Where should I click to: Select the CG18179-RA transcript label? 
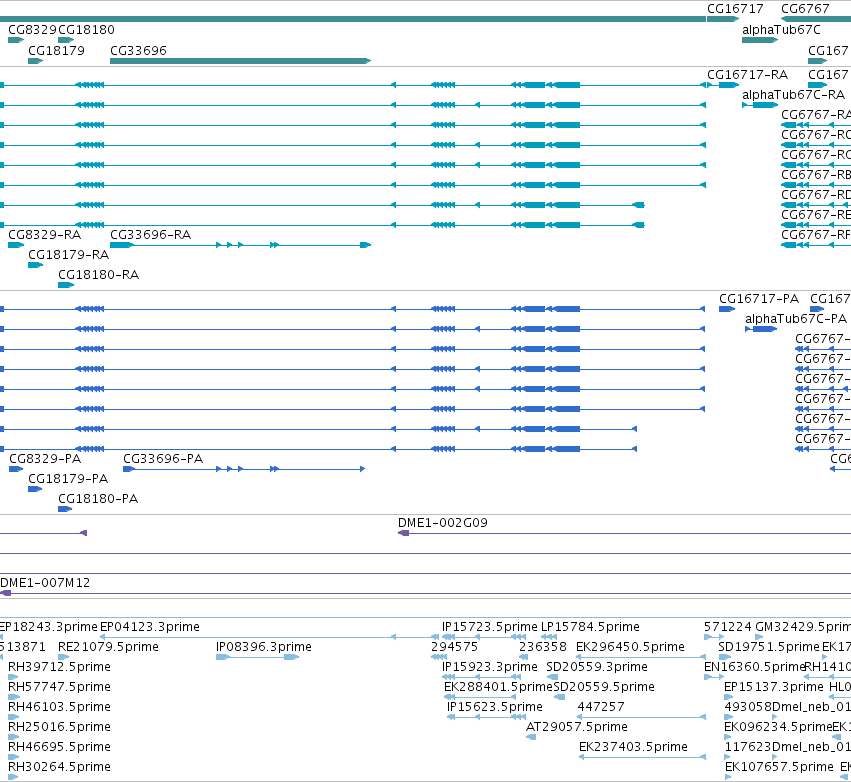68,255
